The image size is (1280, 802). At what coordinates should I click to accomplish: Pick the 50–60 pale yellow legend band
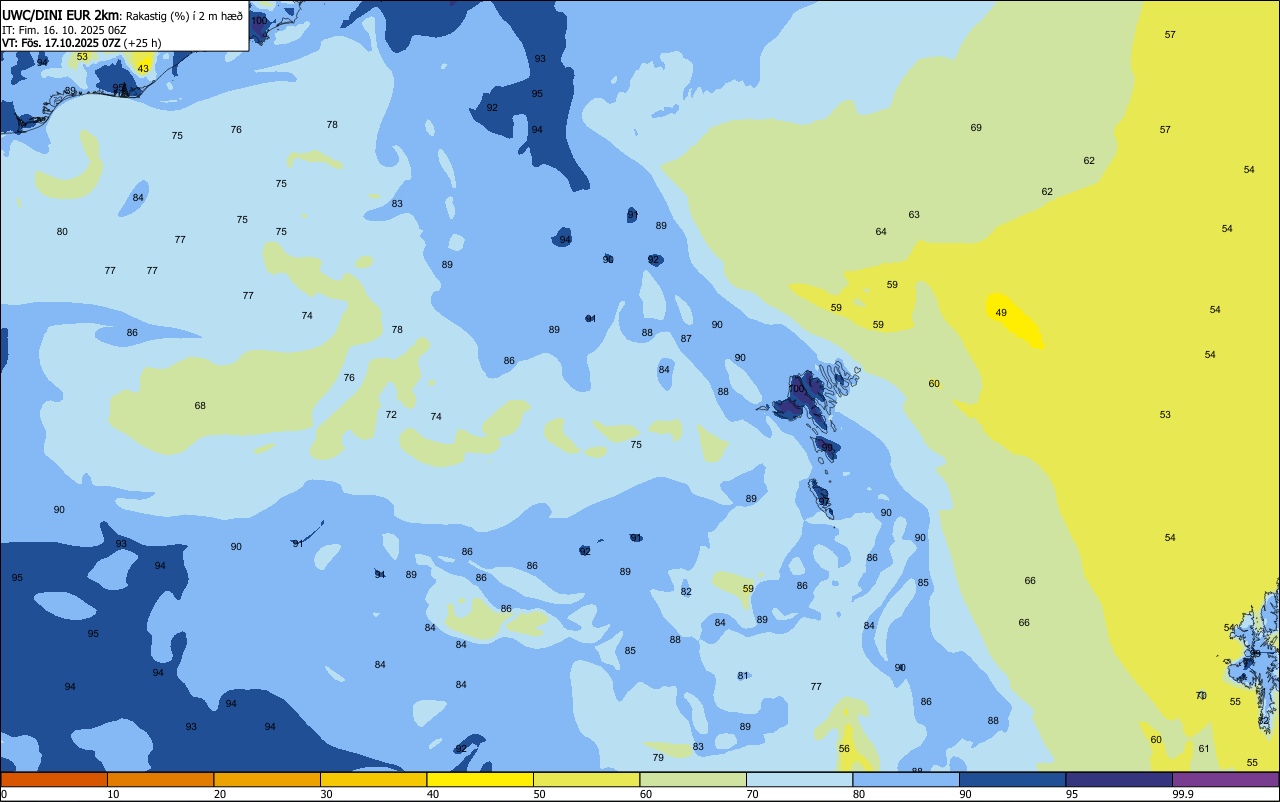586,779
